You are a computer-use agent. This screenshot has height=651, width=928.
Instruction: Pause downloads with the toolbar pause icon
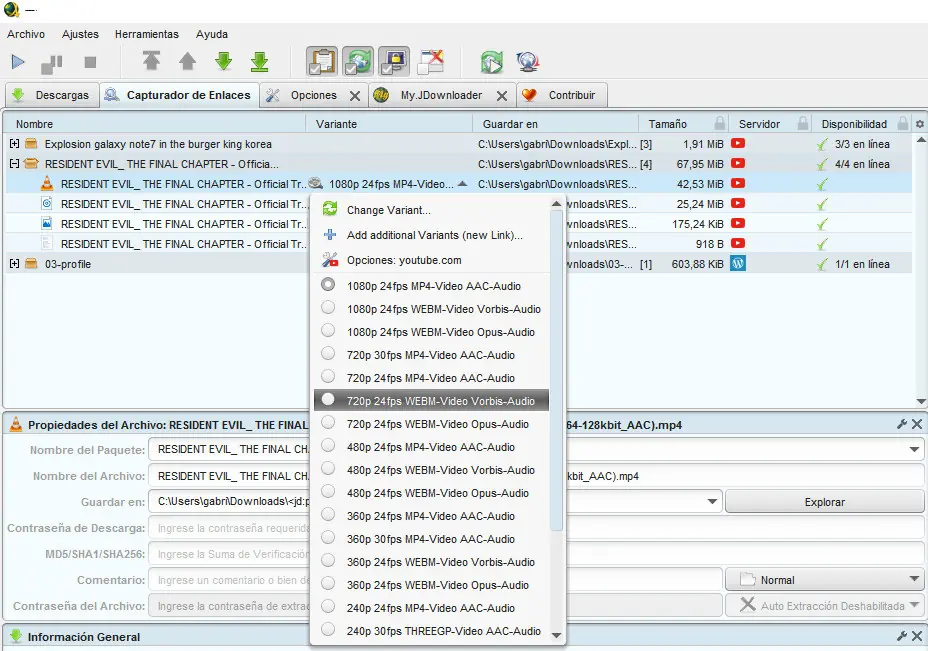pyautogui.click(x=52, y=63)
